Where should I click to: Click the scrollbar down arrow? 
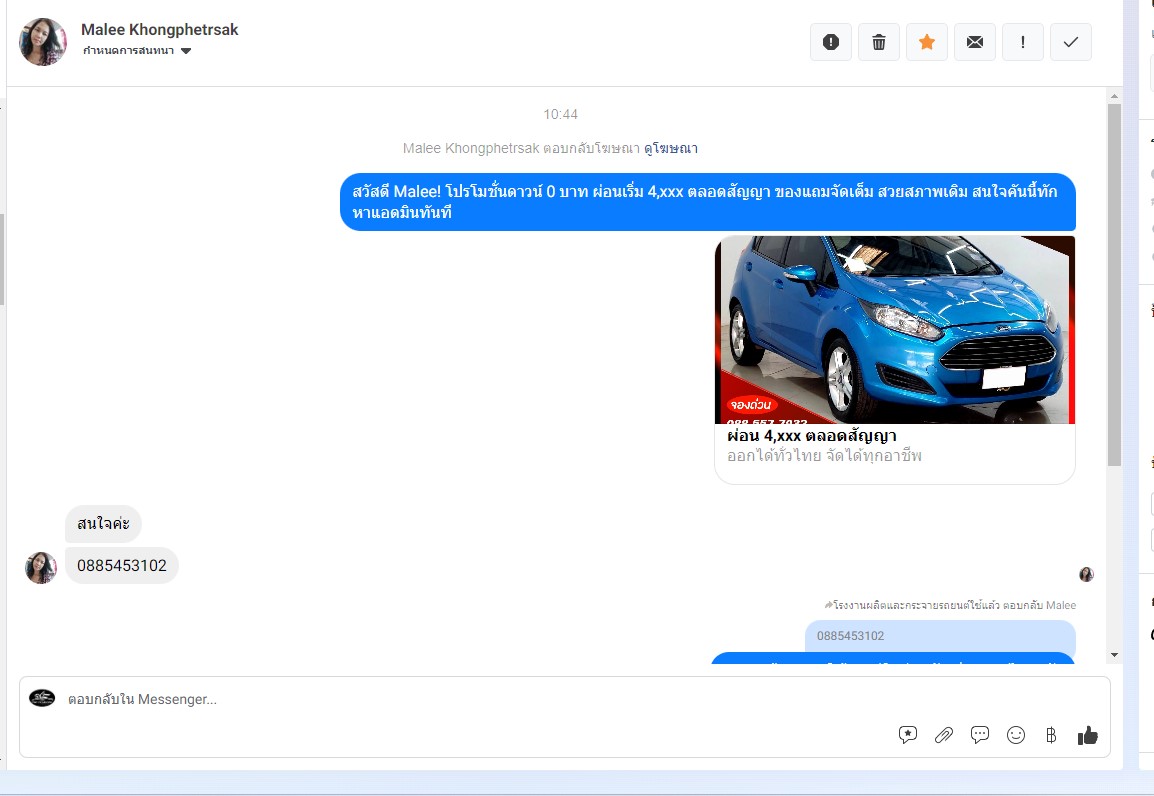point(1114,655)
